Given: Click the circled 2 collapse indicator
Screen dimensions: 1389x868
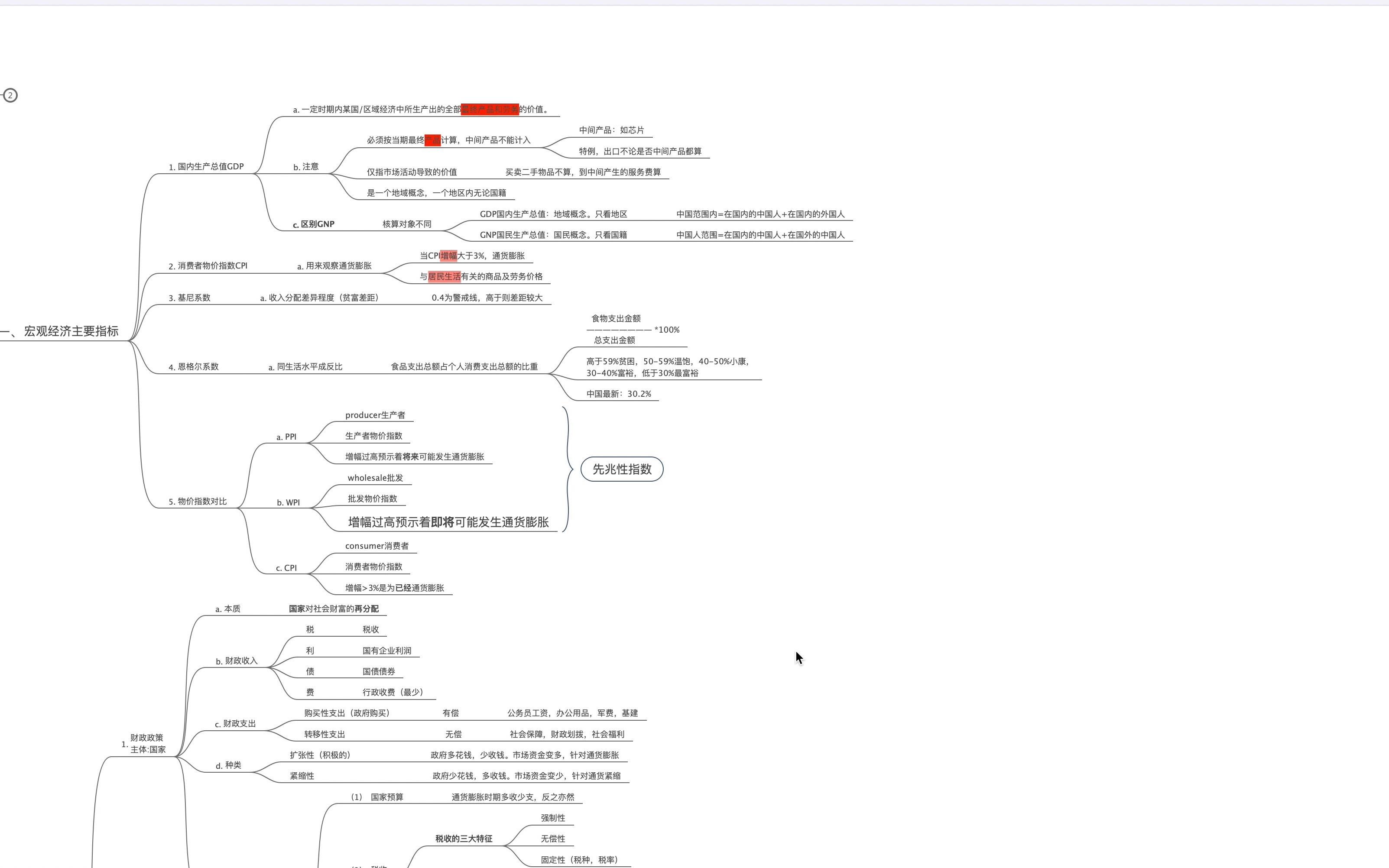Looking at the screenshot, I should point(10,95).
